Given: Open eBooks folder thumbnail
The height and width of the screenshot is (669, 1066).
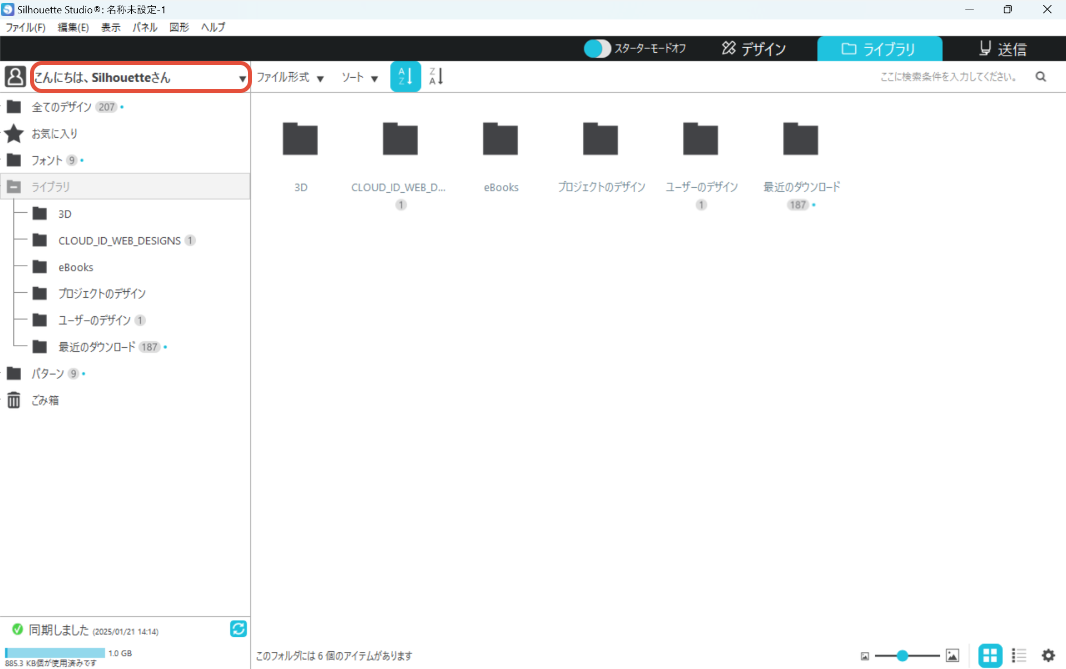Looking at the screenshot, I should click(x=500, y=139).
